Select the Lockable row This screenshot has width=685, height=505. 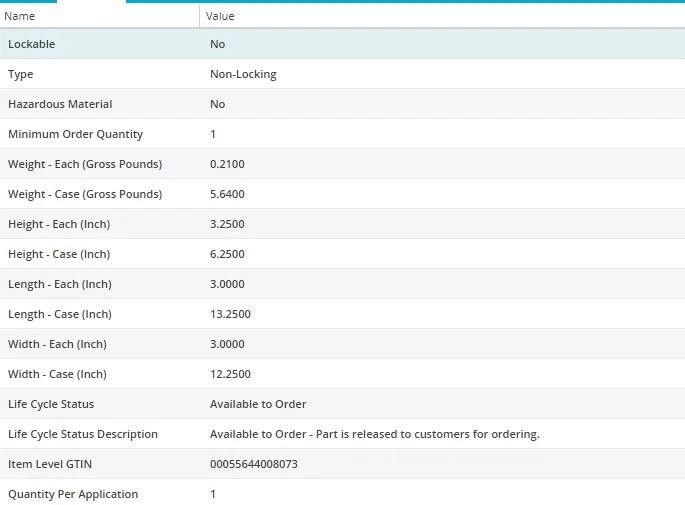coord(32,44)
